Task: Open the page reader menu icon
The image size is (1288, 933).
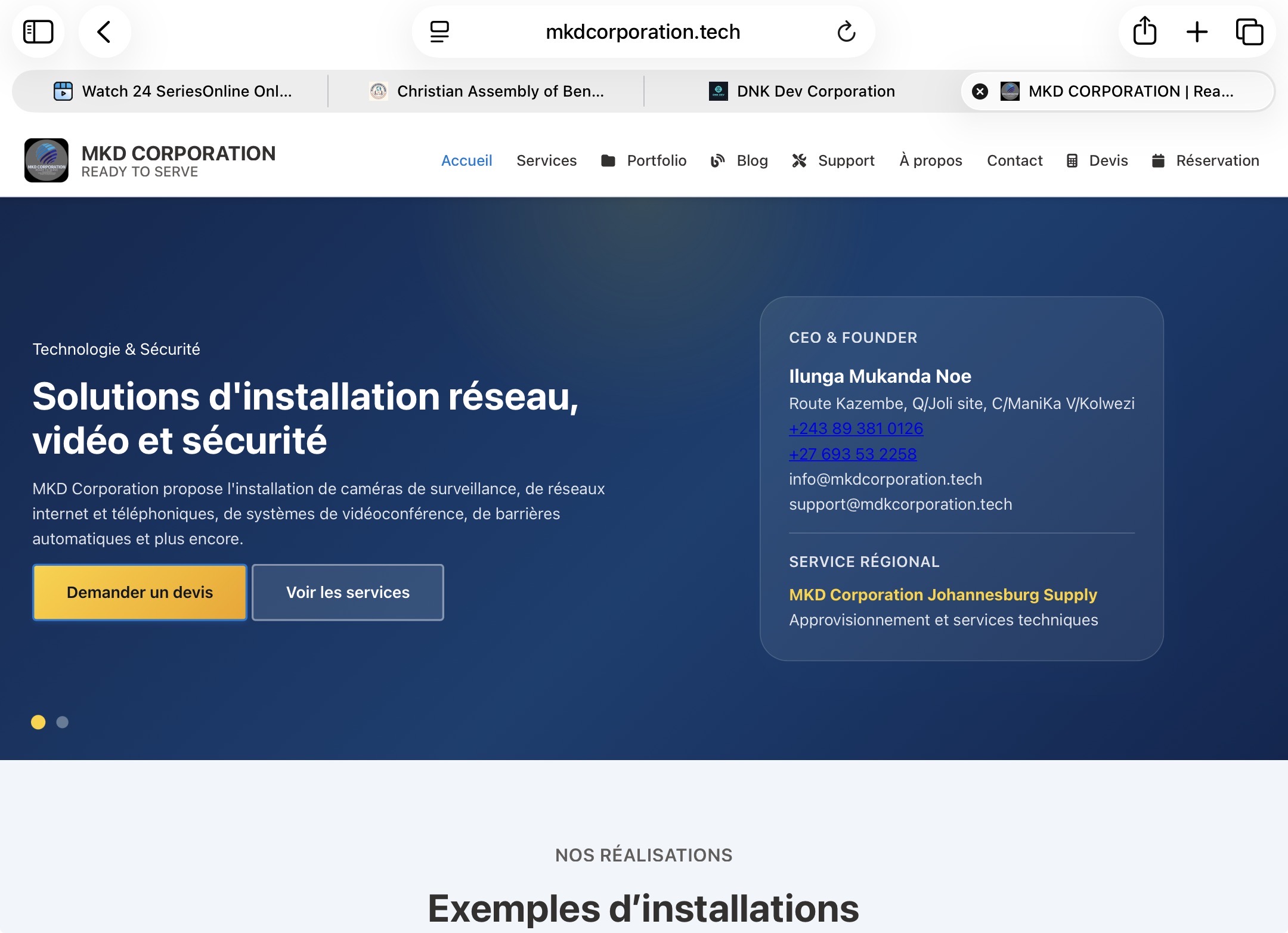Action: pos(439,32)
